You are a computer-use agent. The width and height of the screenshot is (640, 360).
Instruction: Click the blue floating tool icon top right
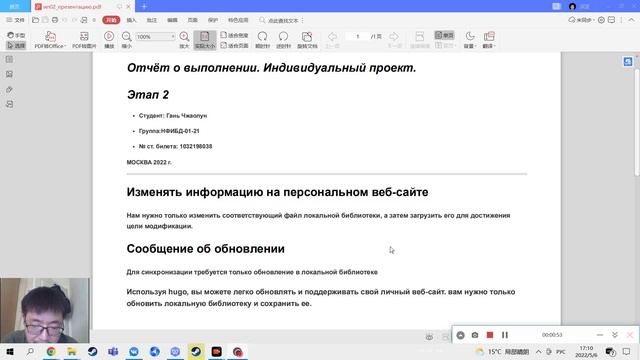[628, 61]
